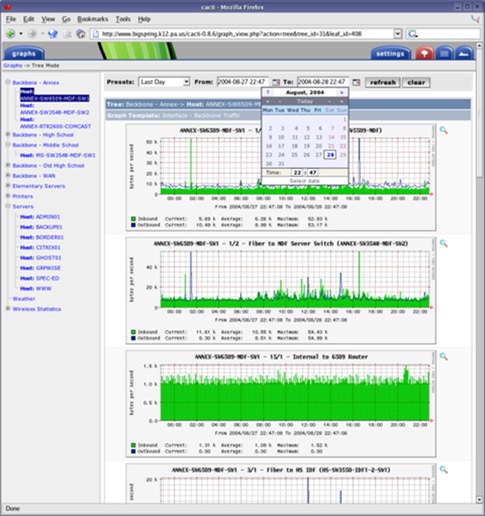Open the Back button history dropdown arrow
The height and width of the screenshot is (516, 485).
pos(21,34)
